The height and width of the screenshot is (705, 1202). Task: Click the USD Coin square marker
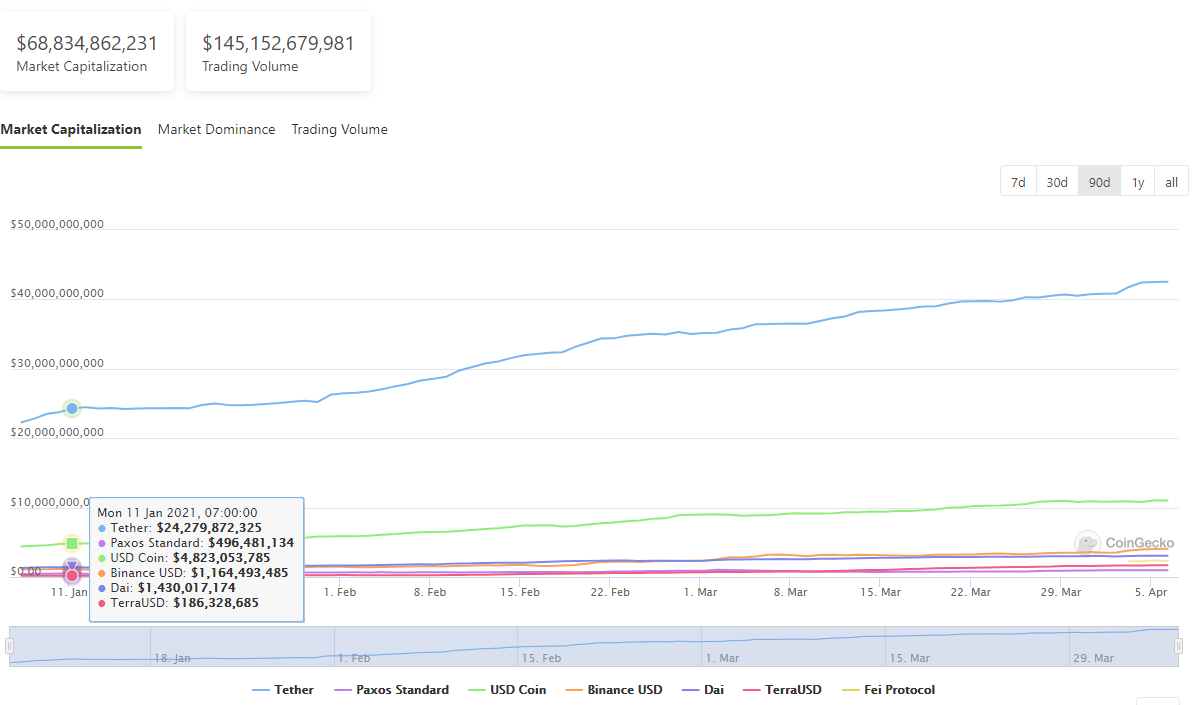point(72,543)
